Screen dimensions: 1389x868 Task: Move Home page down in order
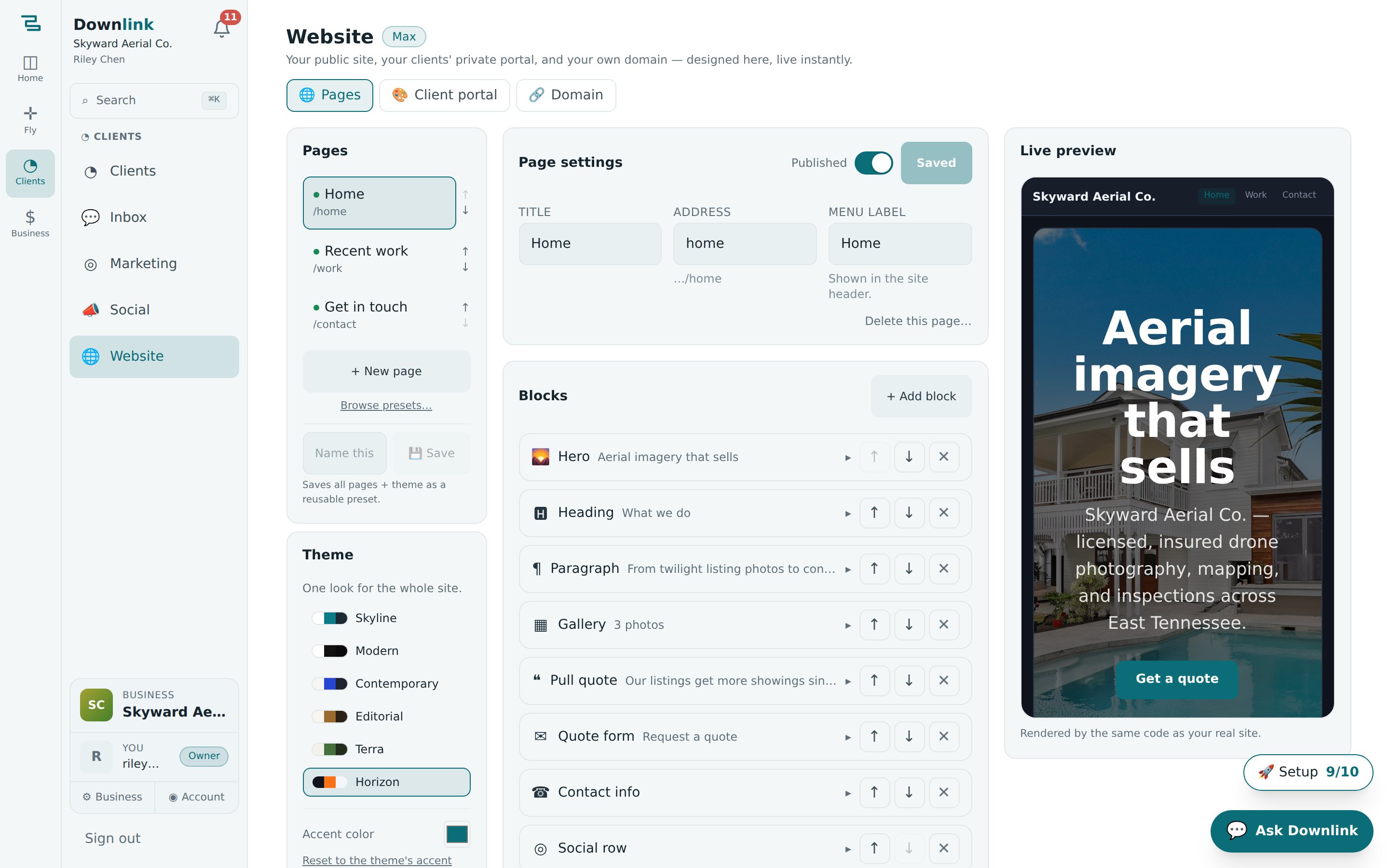465,211
